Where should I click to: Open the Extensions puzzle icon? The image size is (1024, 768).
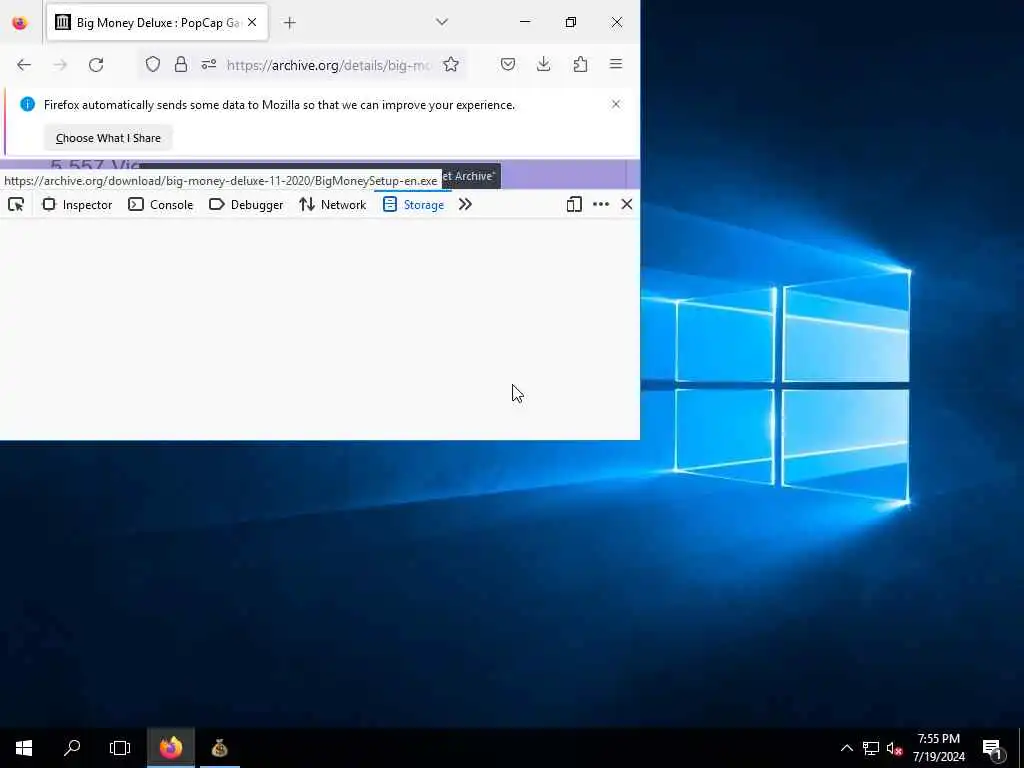click(x=580, y=64)
